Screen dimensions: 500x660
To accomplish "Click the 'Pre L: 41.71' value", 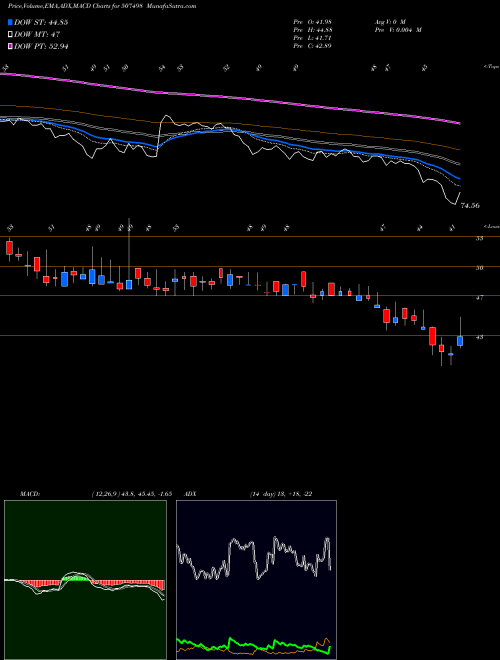I will [x=312, y=38].
